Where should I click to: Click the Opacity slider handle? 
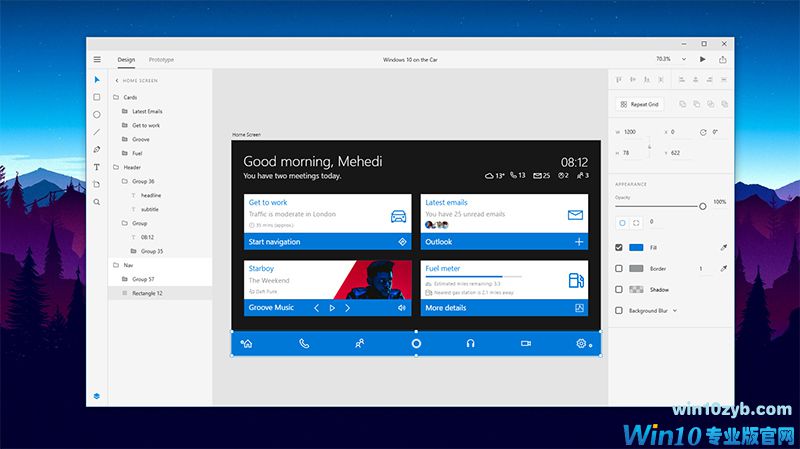point(703,206)
